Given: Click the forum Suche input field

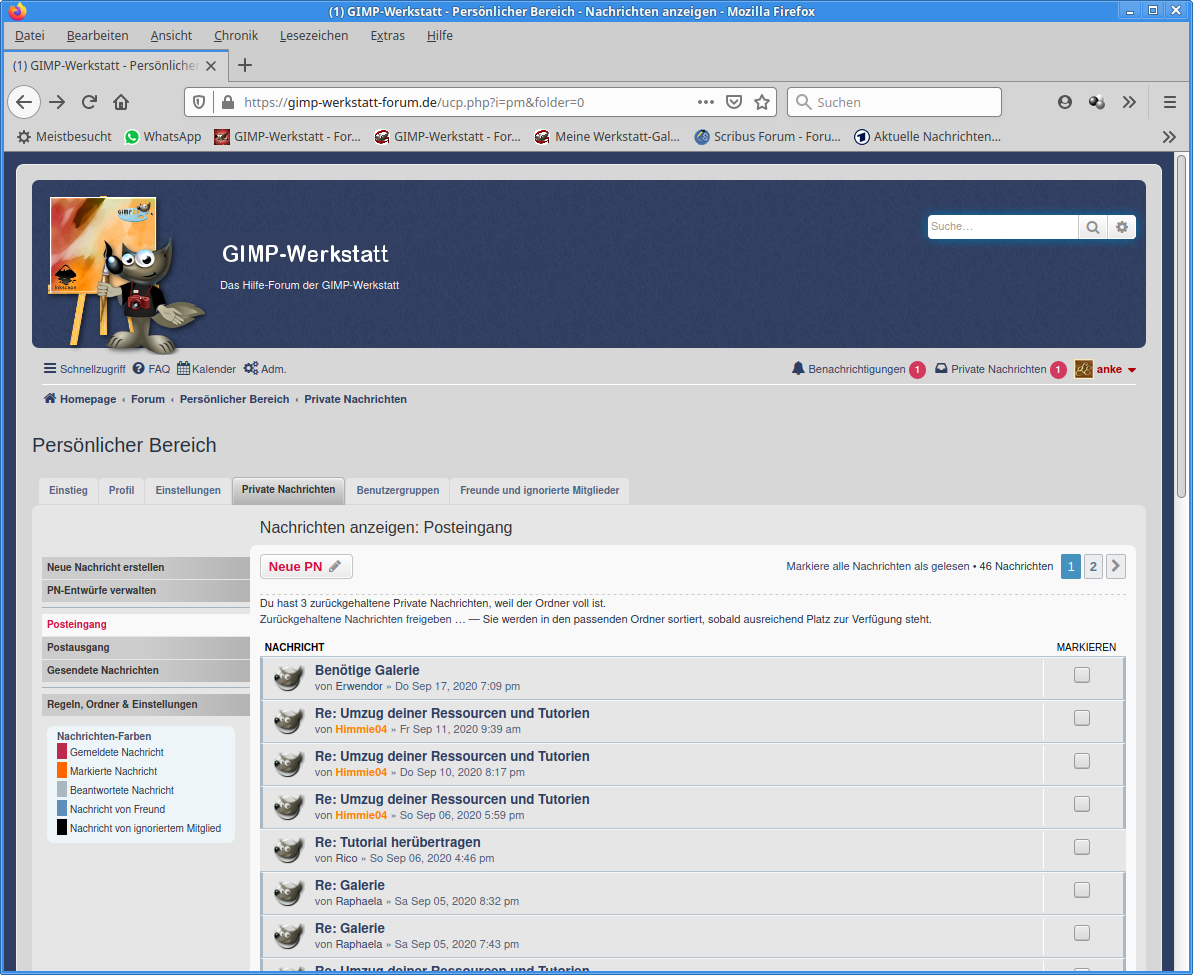Looking at the screenshot, I should pos(1003,227).
